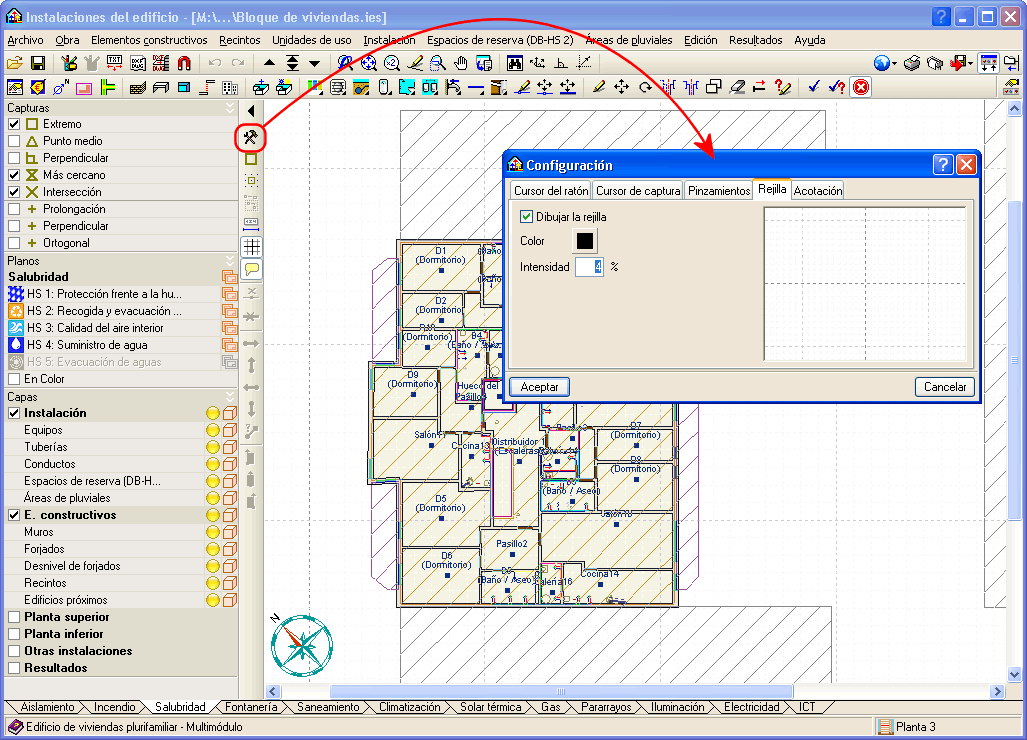Click the save diskette icon in toolbar
Image resolution: width=1027 pixels, height=740 pixels.
pos(37,63)
